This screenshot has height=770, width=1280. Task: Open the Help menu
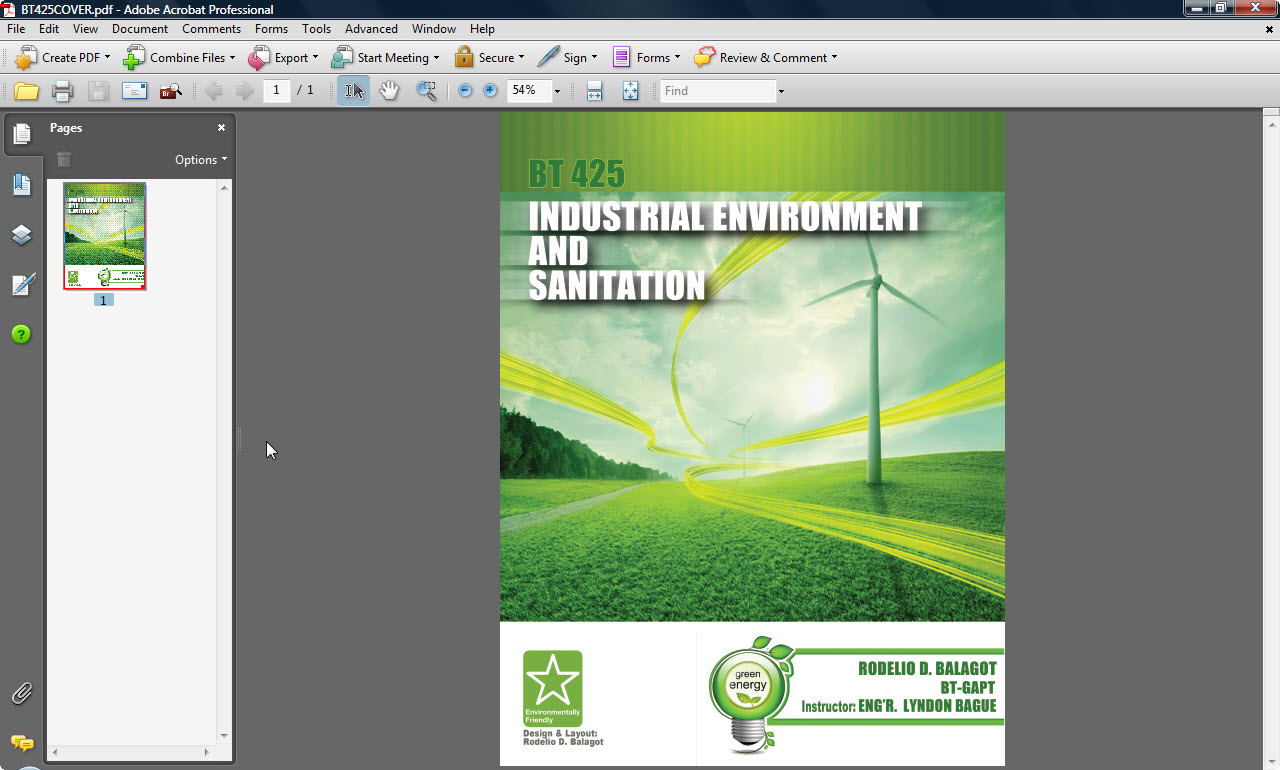pos(482,29)
